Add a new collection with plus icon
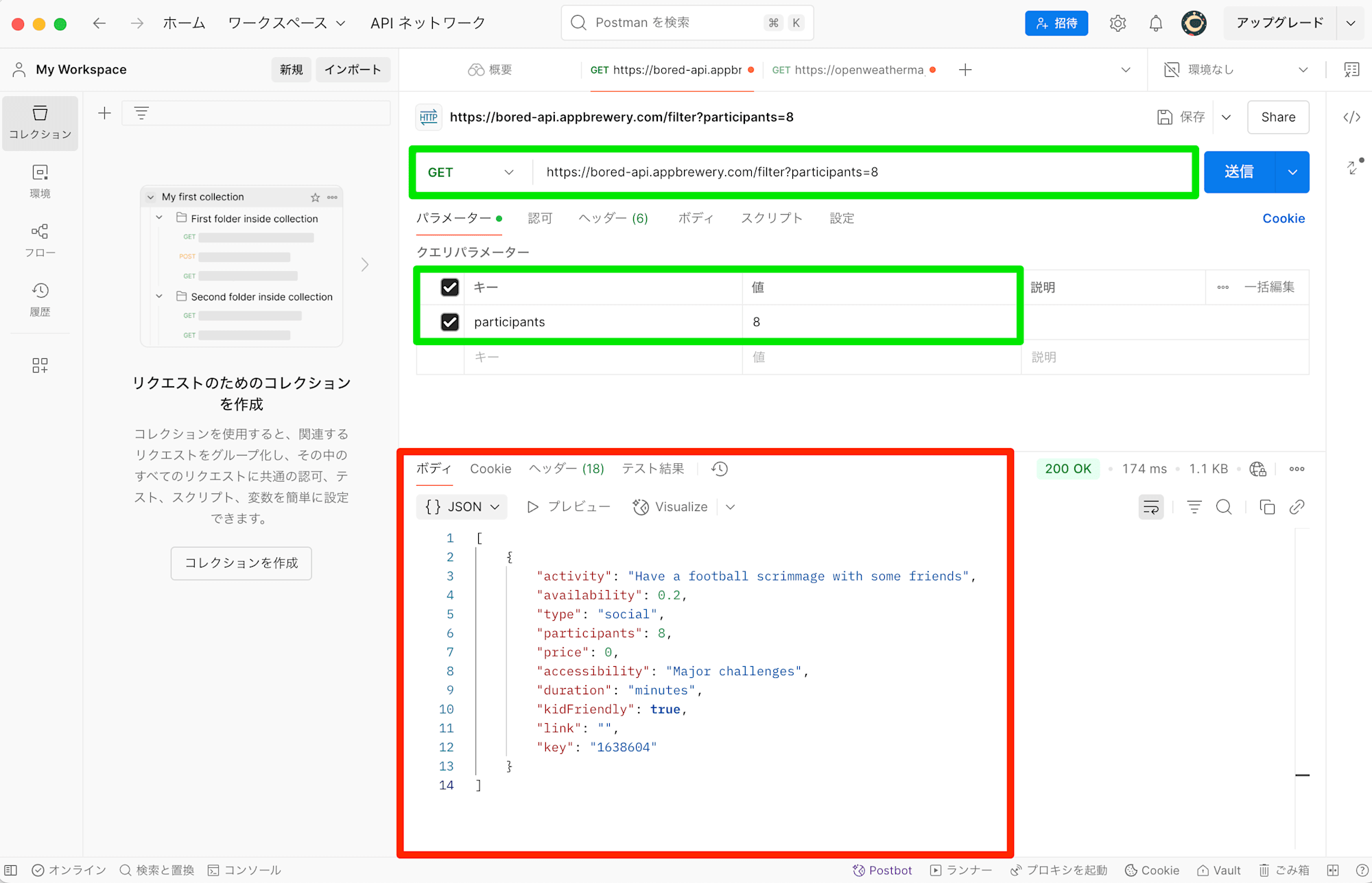Viewport: 1372px width, 883px height. pyautogui.click(x=104, y=113)
